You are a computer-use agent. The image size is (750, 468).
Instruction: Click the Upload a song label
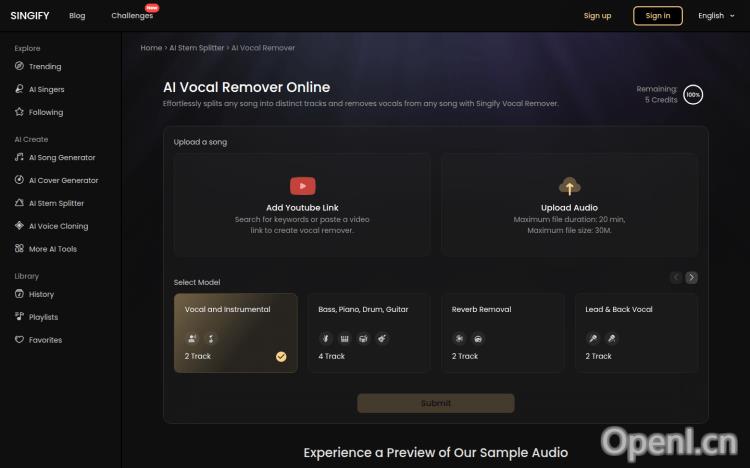200,142
